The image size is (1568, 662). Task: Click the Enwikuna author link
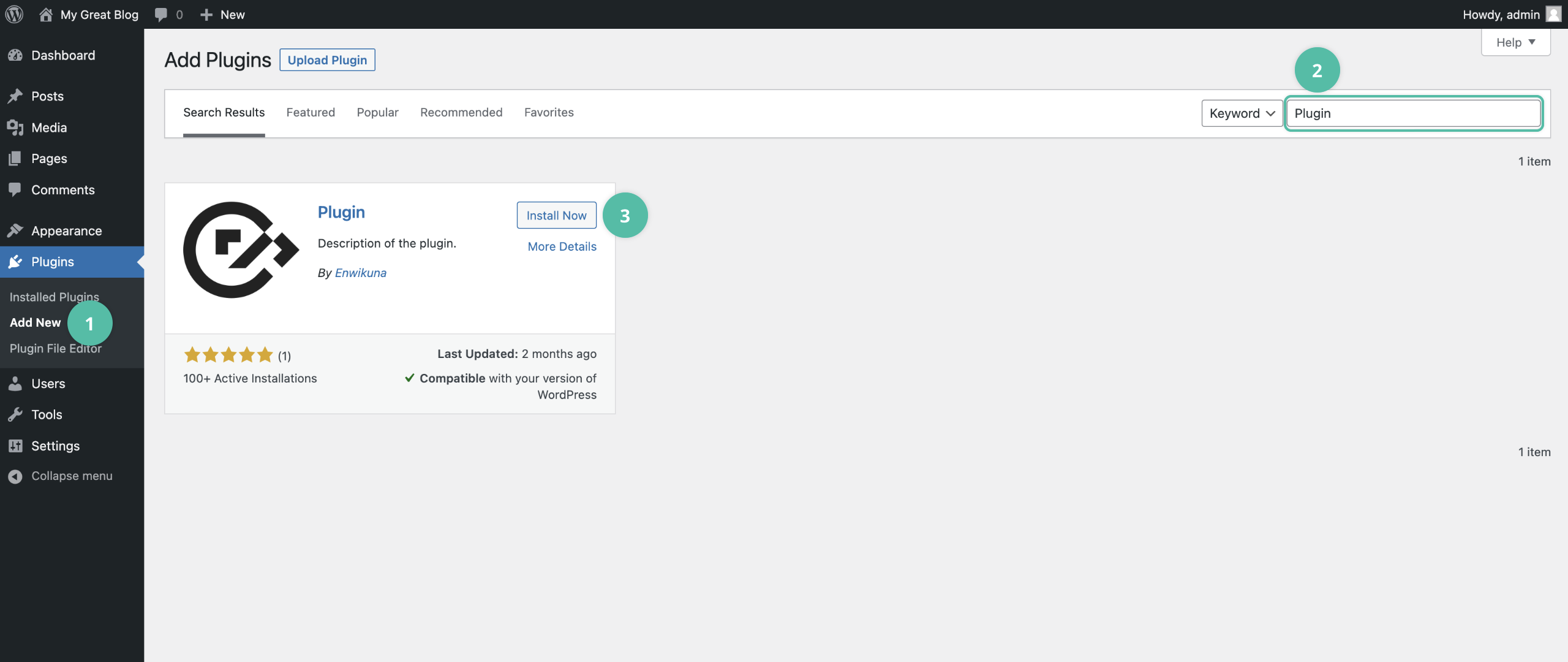360,272
